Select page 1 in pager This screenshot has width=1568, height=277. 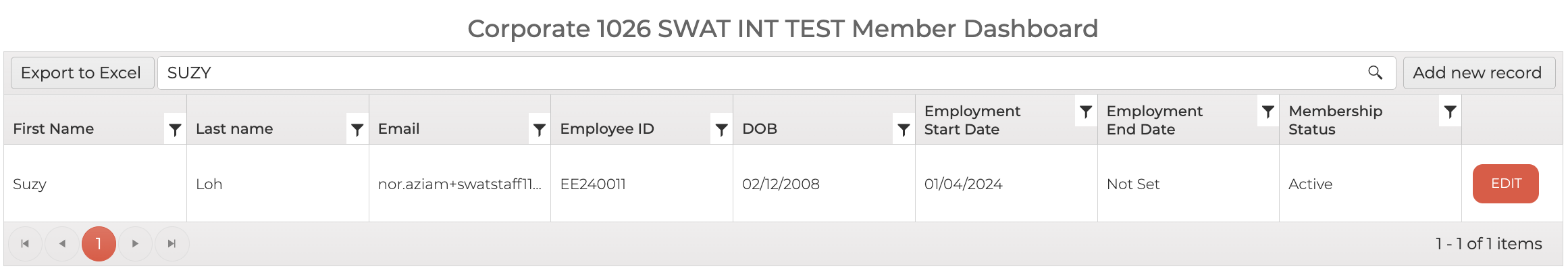tap(99, 244)
